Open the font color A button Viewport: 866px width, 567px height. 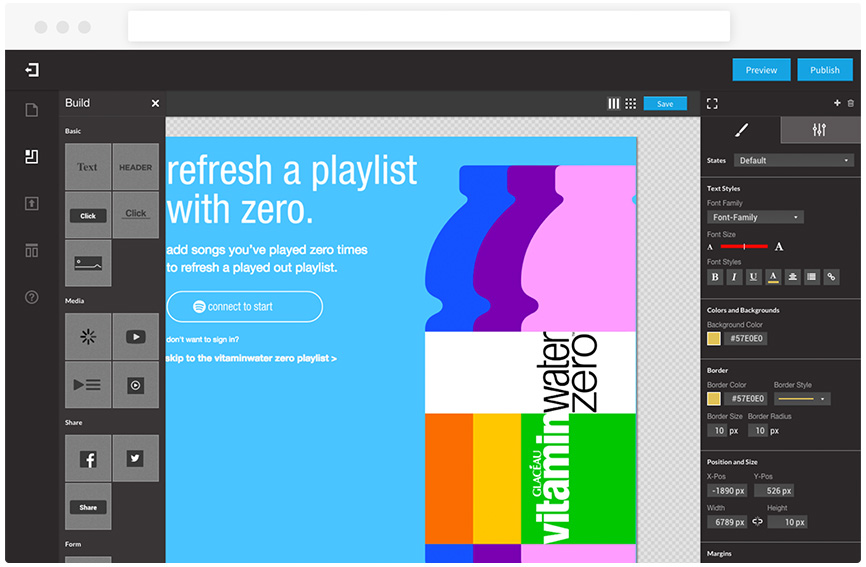pyautogui.click(x=773, y=277)
